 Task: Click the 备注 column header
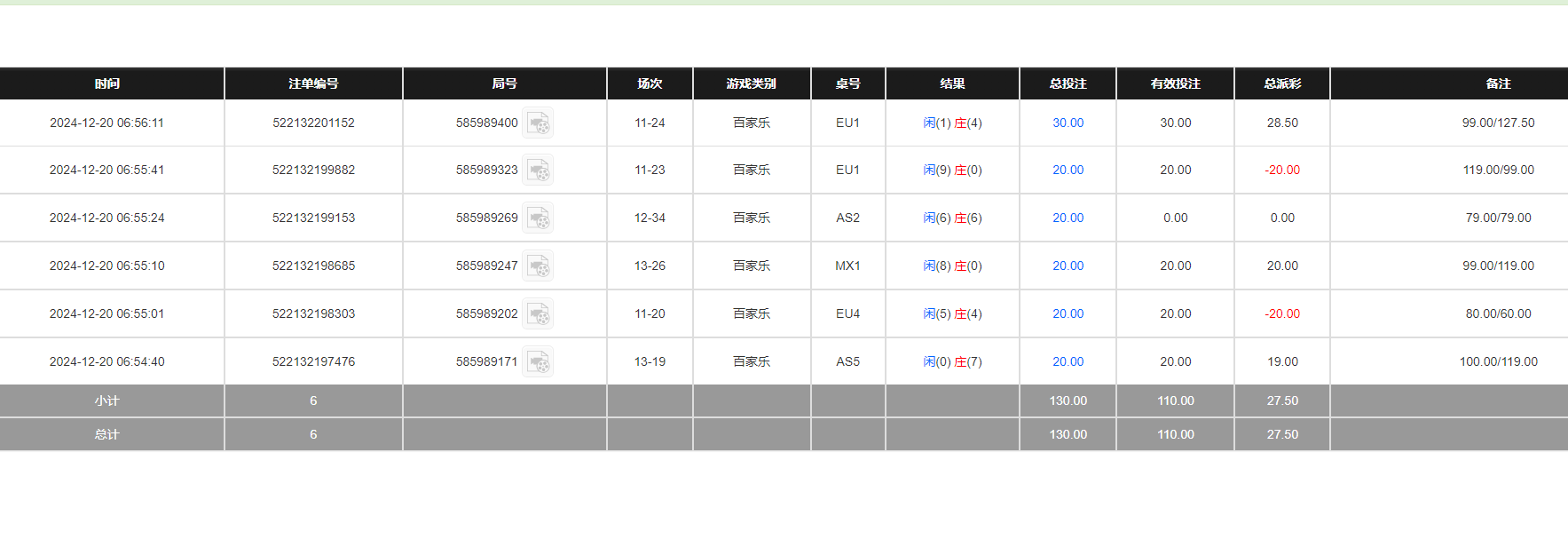(1498, 83)
